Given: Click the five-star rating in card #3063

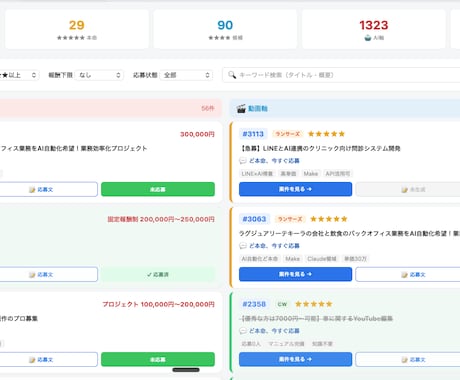Looking at the screenshot, I should tap(329, 219).
